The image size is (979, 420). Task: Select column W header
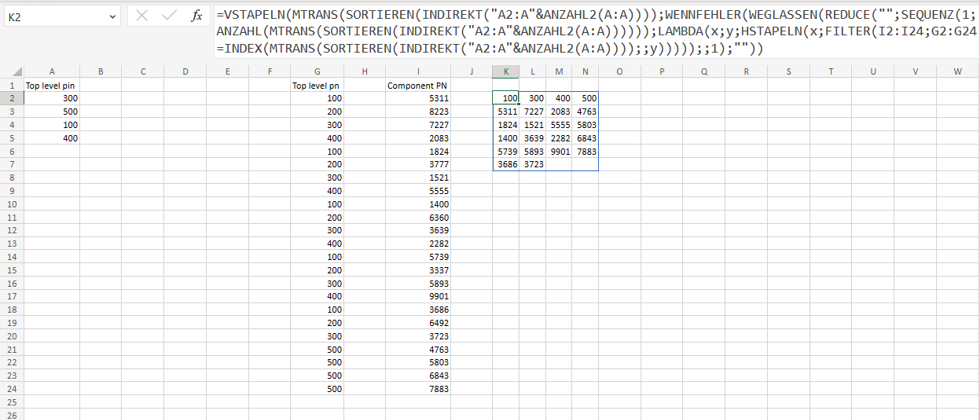tap(957, 72)
